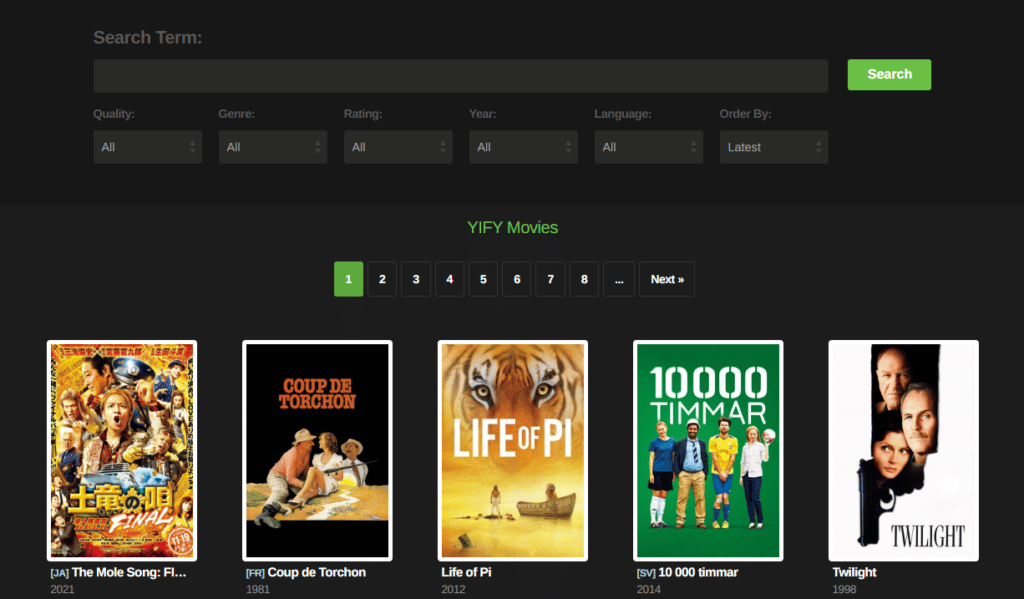Open the Genre dropdown
The image size is (1024, 599).
[x=273, y=147]
